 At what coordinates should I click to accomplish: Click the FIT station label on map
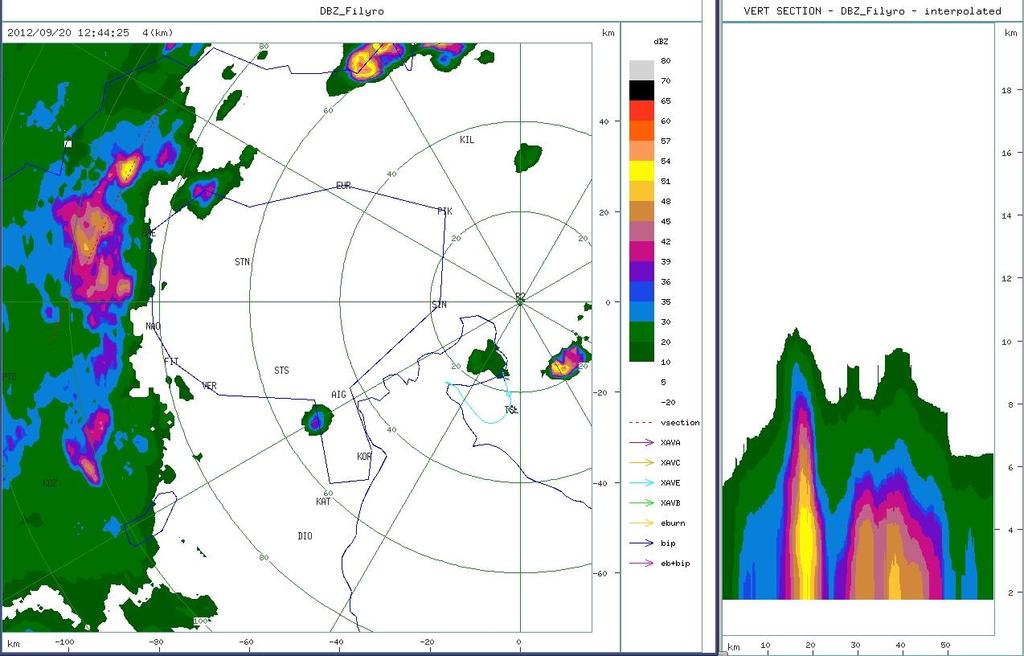(171, 361)
